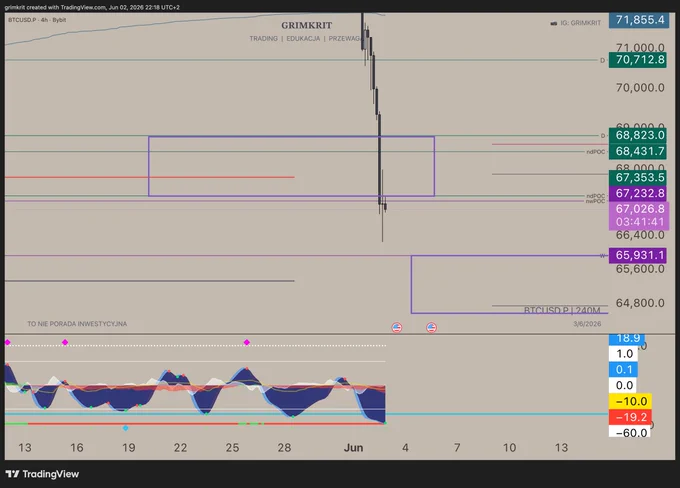Click the green 68,431.7 price label

click(x=639, y=151)
